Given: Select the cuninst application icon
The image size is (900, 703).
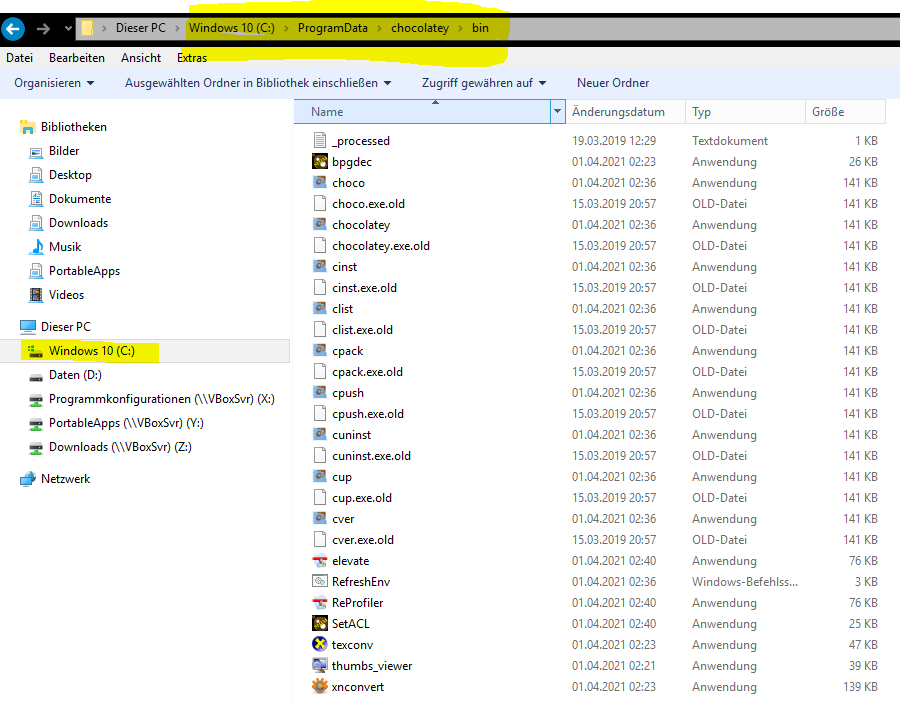Looking at the screenshot, I should pyautogui.click(x=320, y=434).
